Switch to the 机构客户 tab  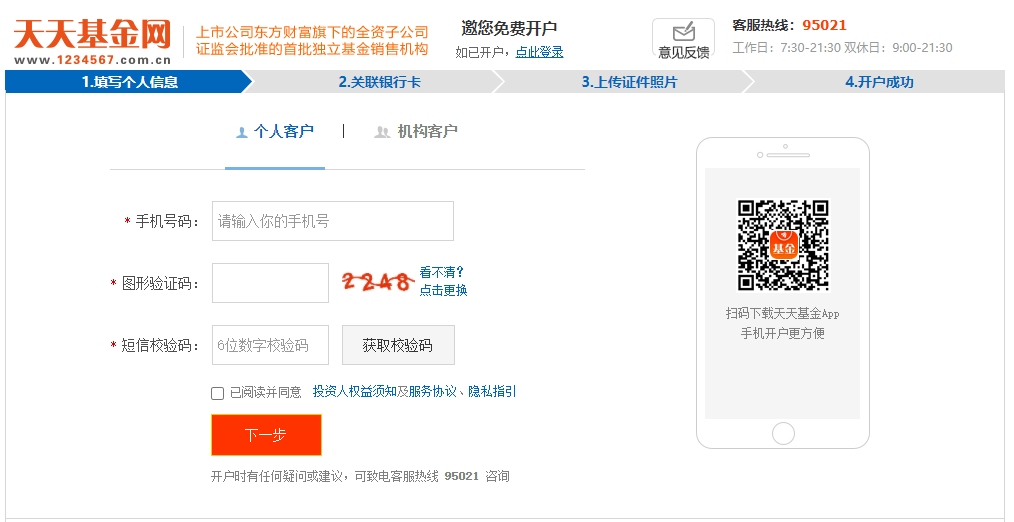tap(416, 132)
